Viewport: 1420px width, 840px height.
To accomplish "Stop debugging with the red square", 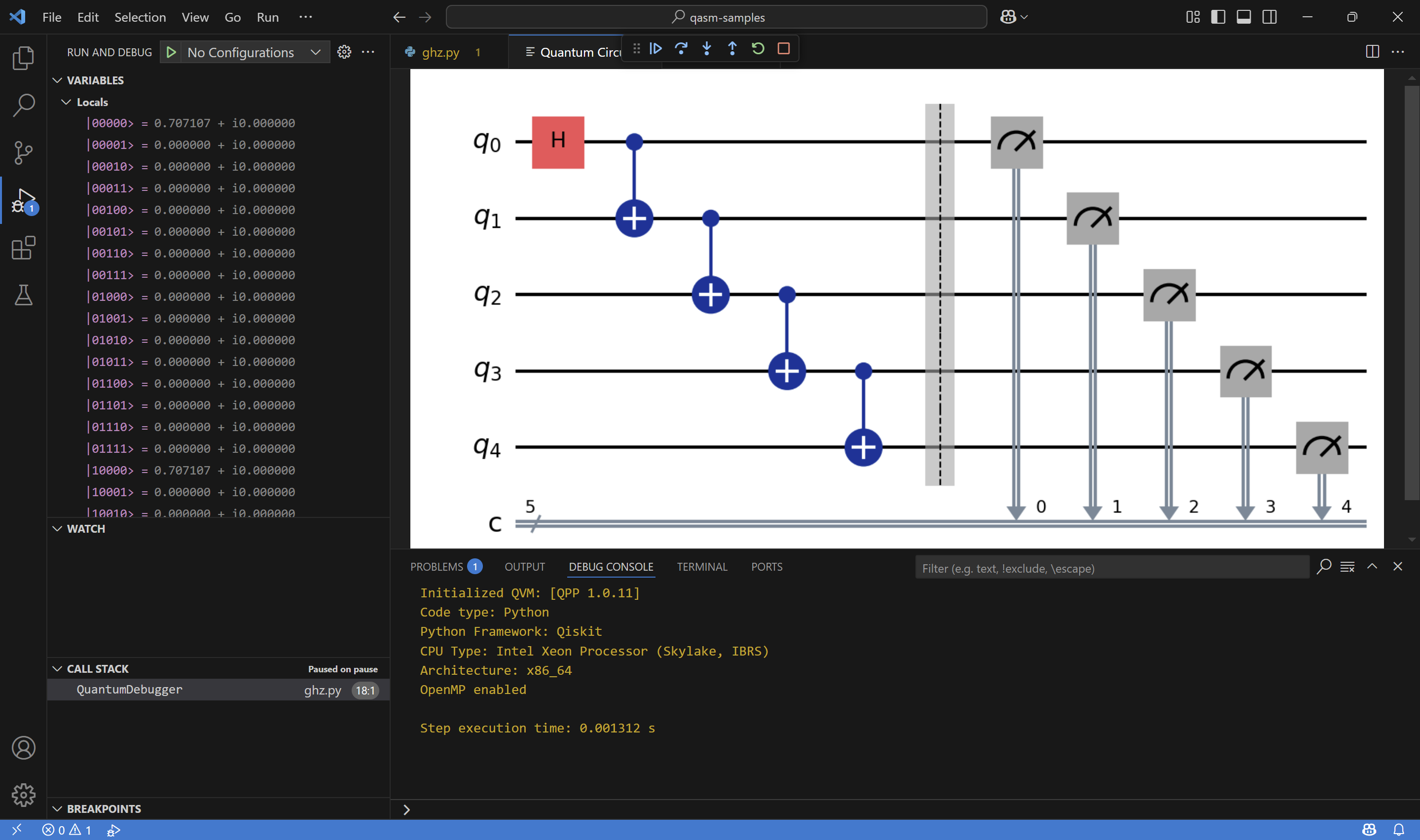I will tap(783, 49).
